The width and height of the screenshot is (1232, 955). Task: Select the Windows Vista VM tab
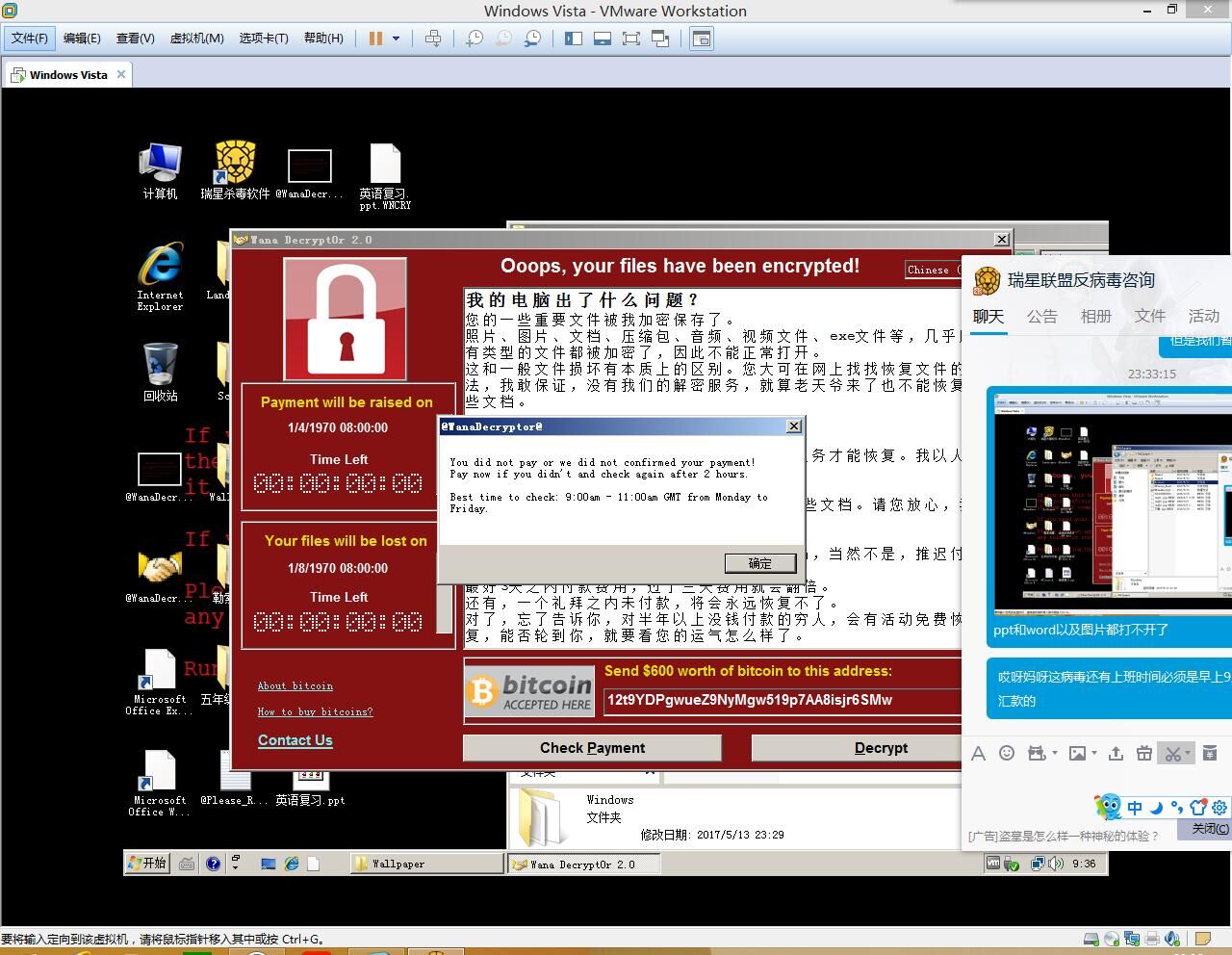[x=67, y=75]
